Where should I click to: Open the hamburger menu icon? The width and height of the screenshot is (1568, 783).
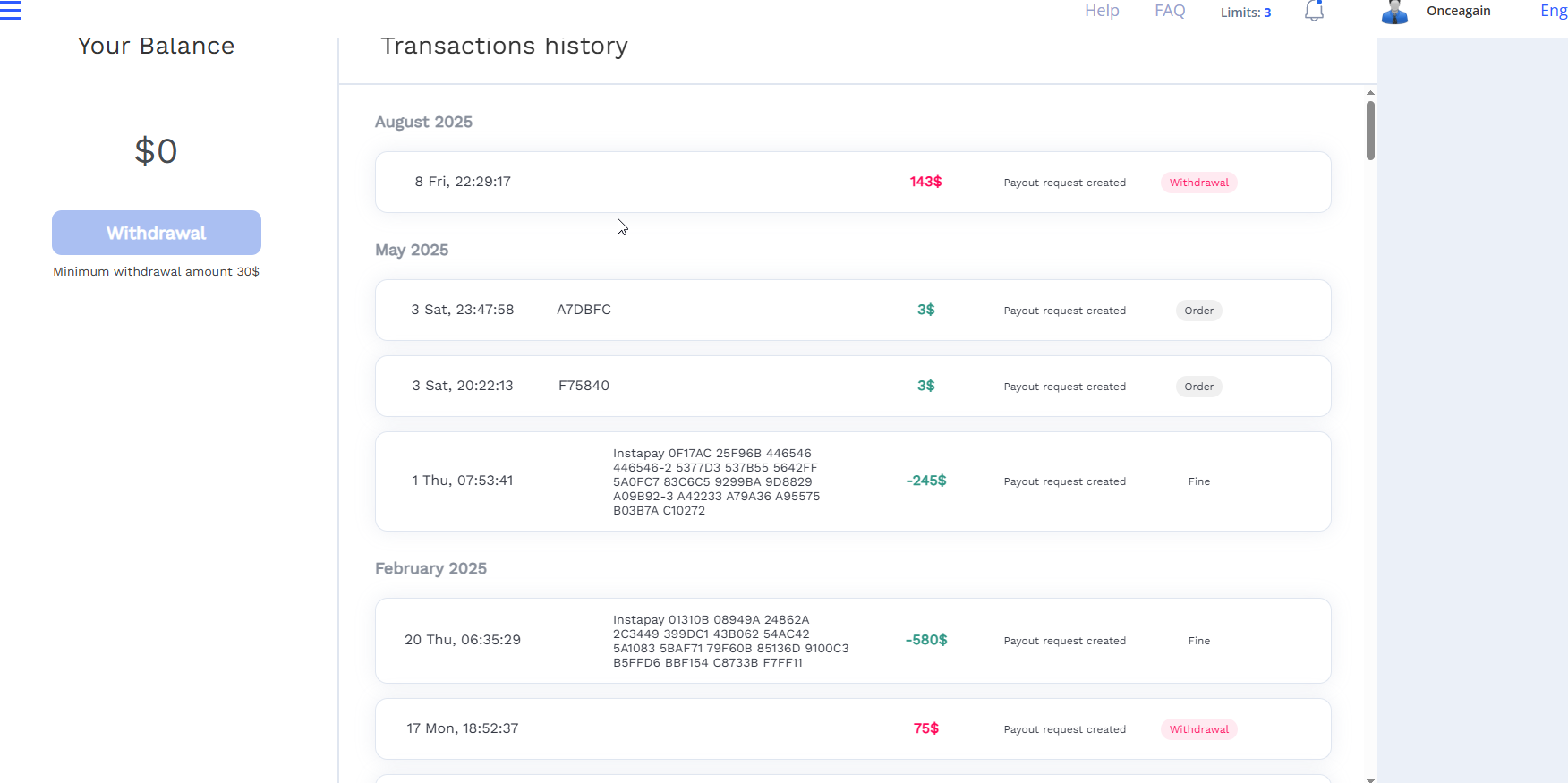[x=11, y=10]
